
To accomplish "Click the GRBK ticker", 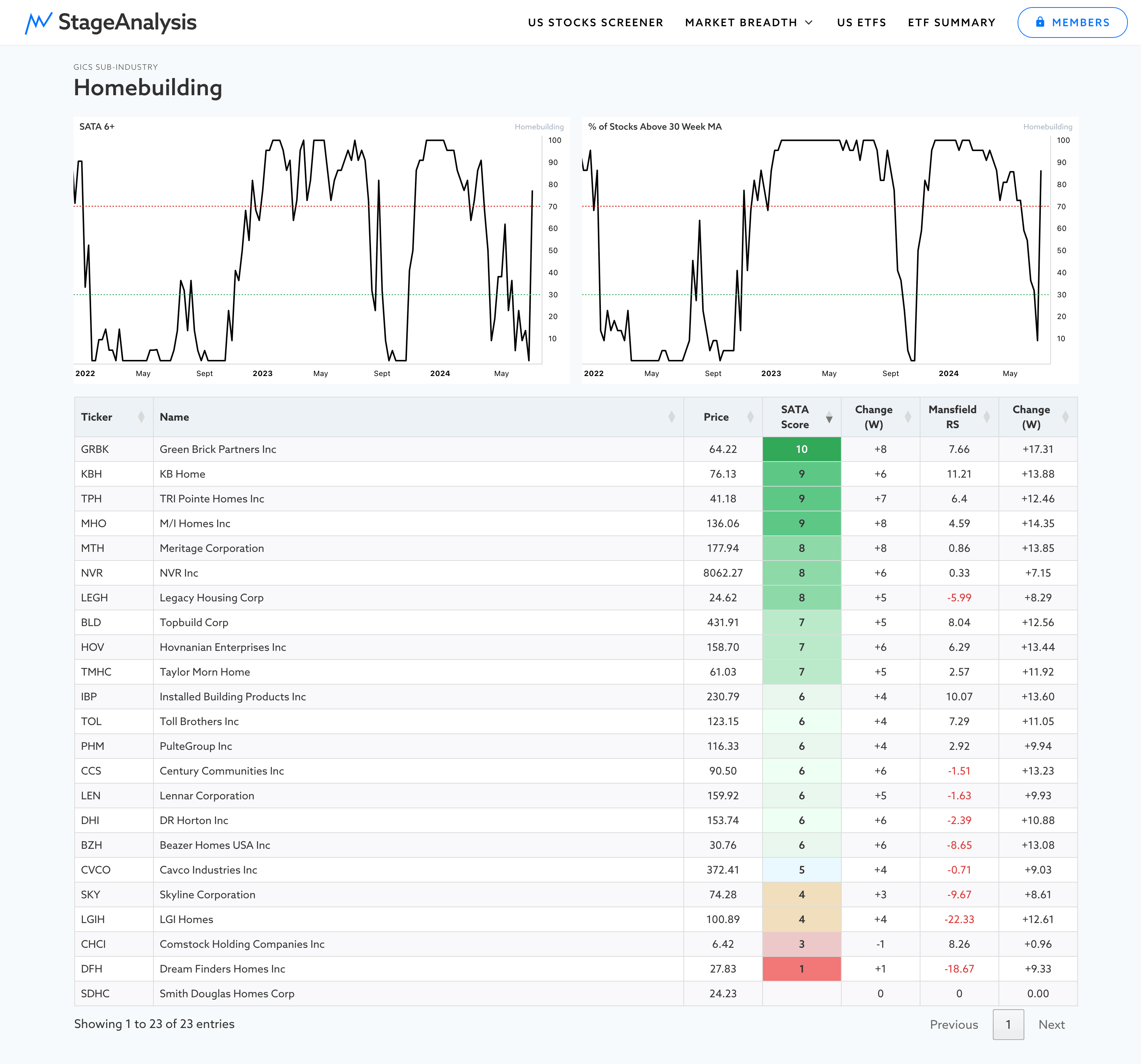I will (x=95, y=449).
